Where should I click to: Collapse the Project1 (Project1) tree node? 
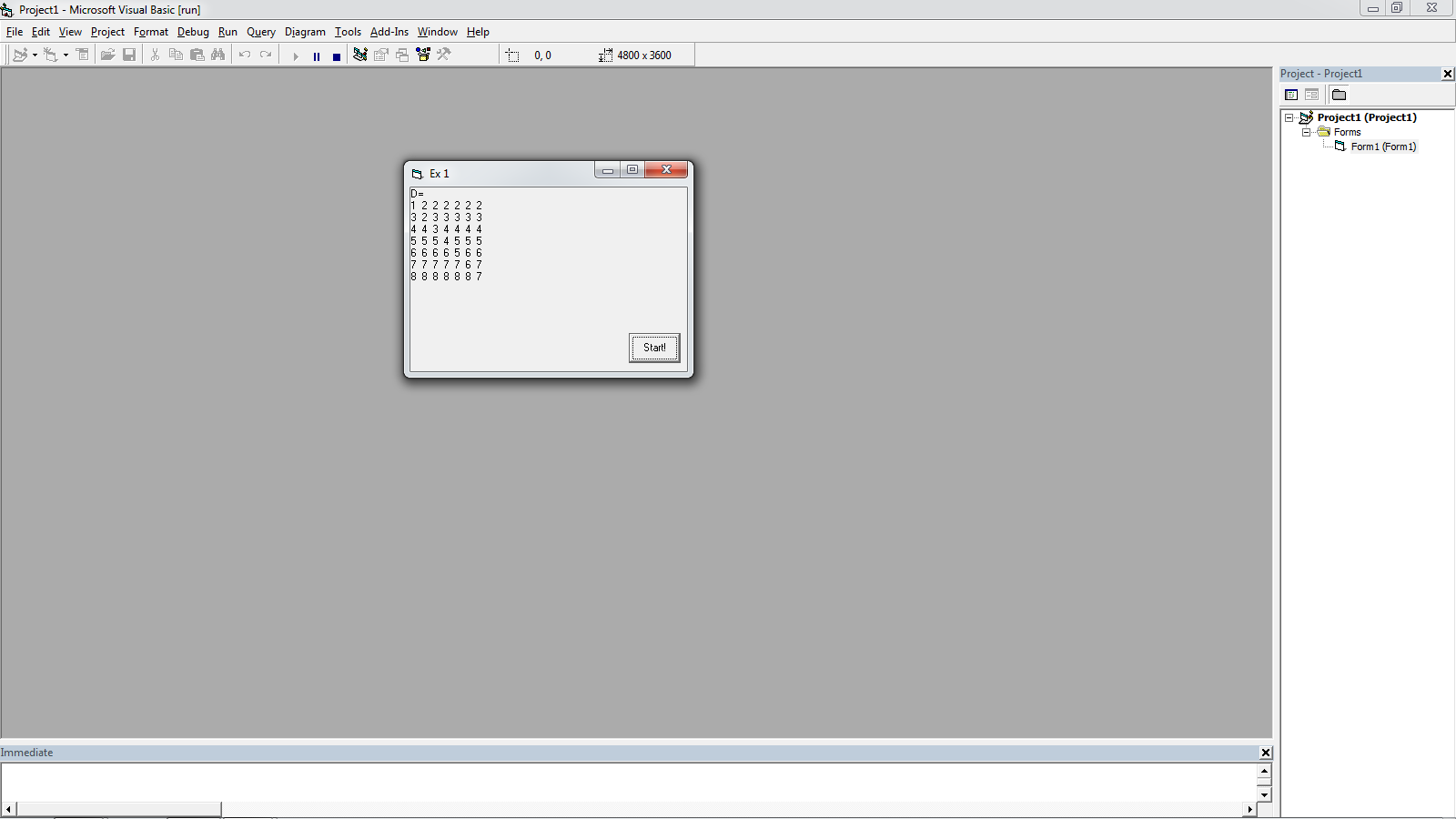click(1289, 117)
